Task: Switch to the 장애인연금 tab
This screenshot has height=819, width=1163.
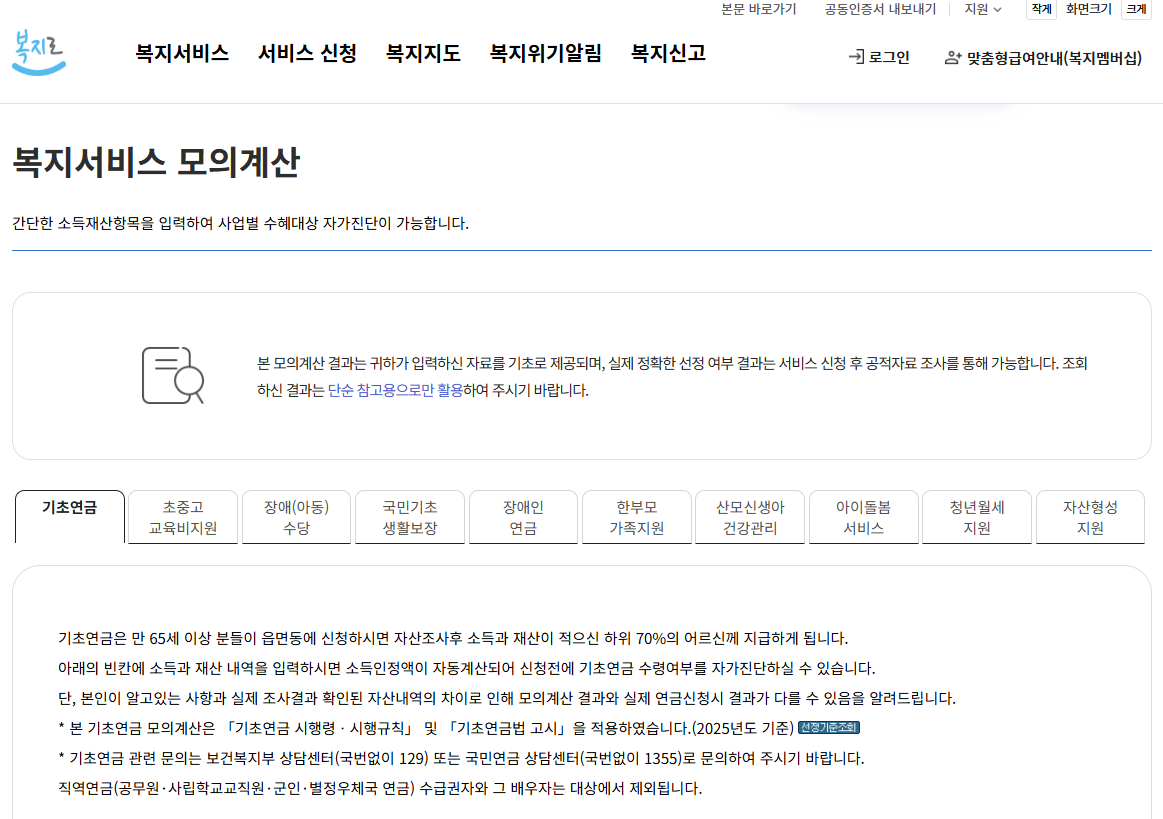Action: point(523,516)
